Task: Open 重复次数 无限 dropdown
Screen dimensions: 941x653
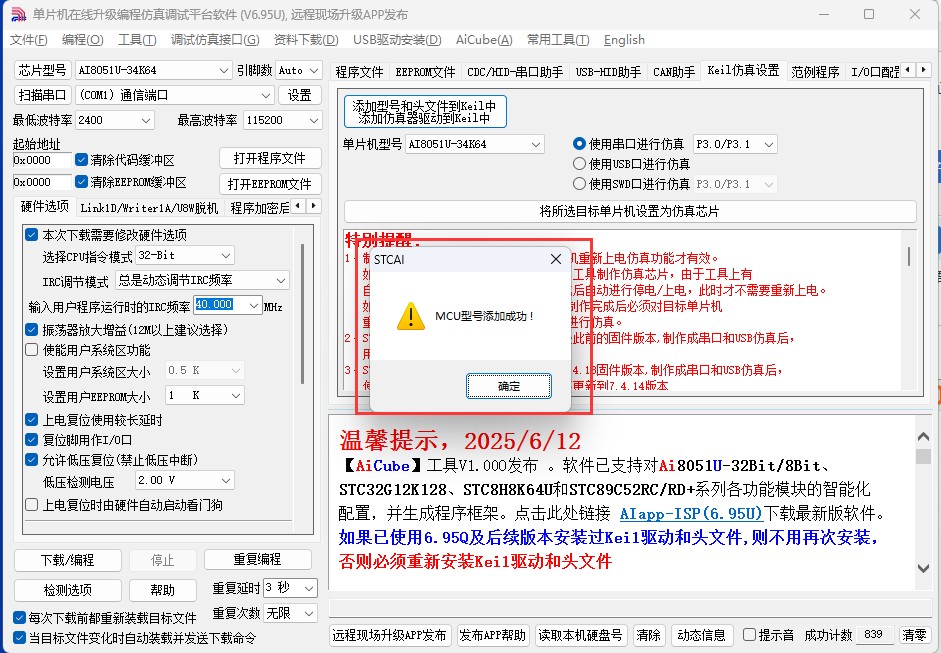Action: 291,613
